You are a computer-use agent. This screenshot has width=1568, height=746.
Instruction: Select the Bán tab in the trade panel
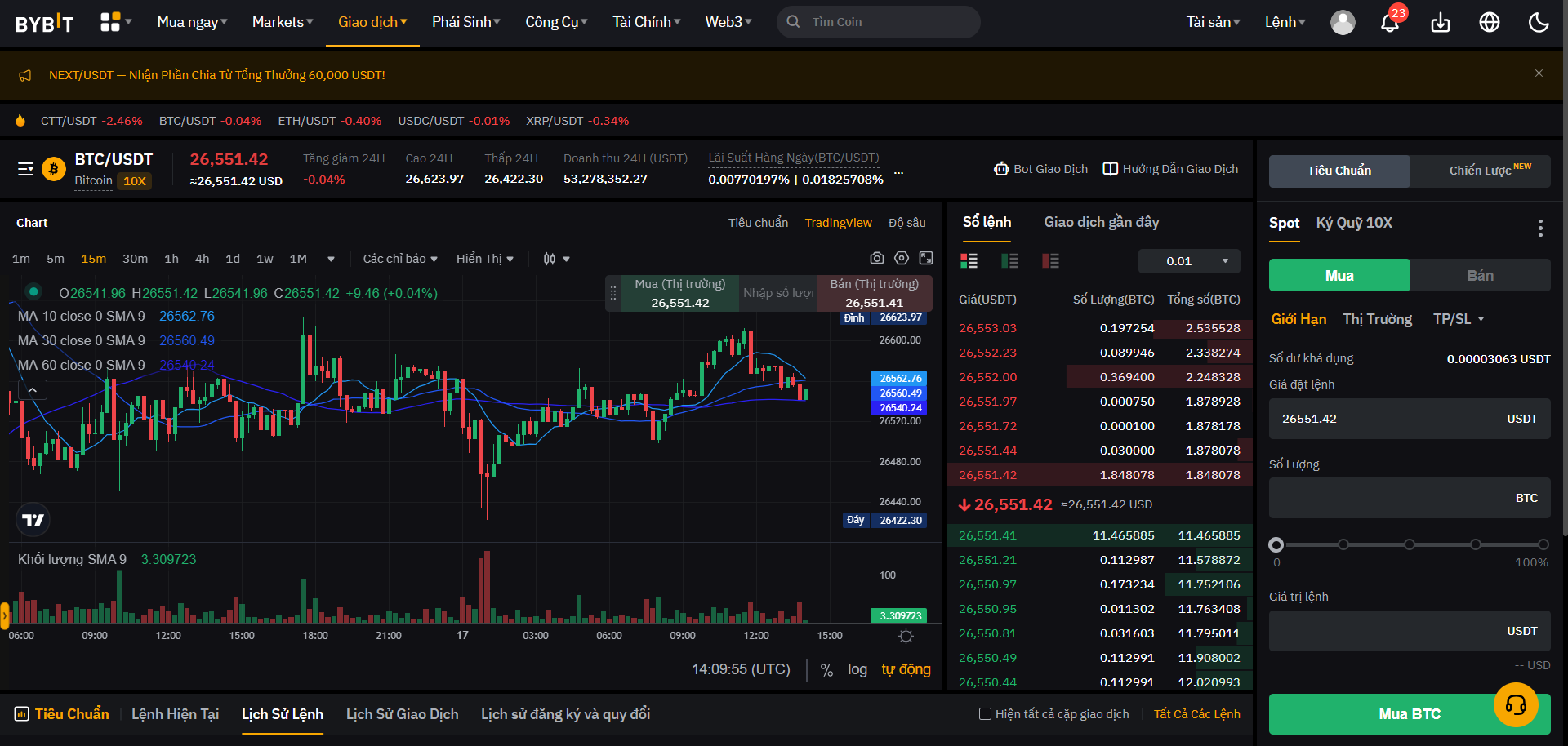[x=1481, y=275]
